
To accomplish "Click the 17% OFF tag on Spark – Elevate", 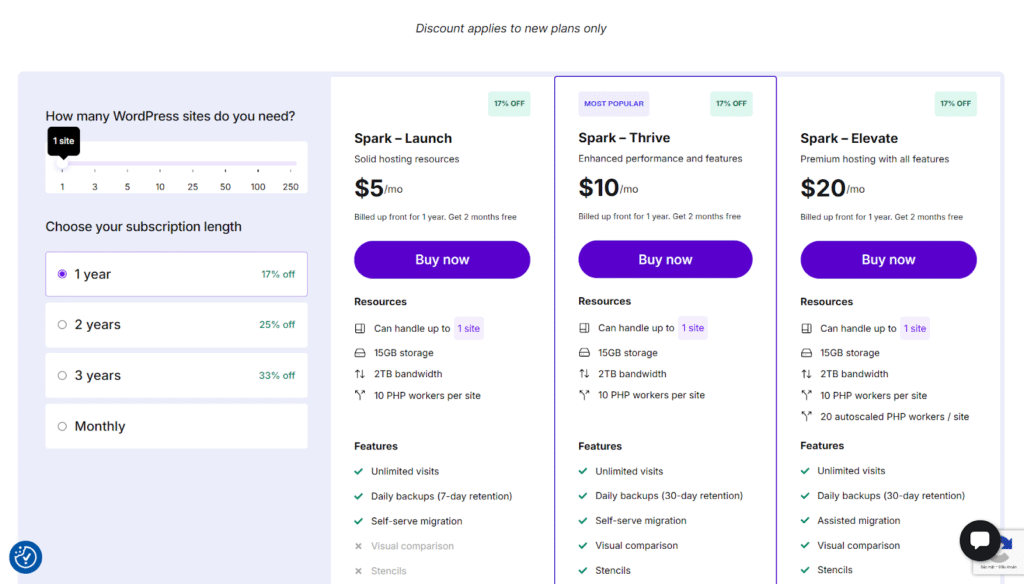I will (x=956, y=104).
